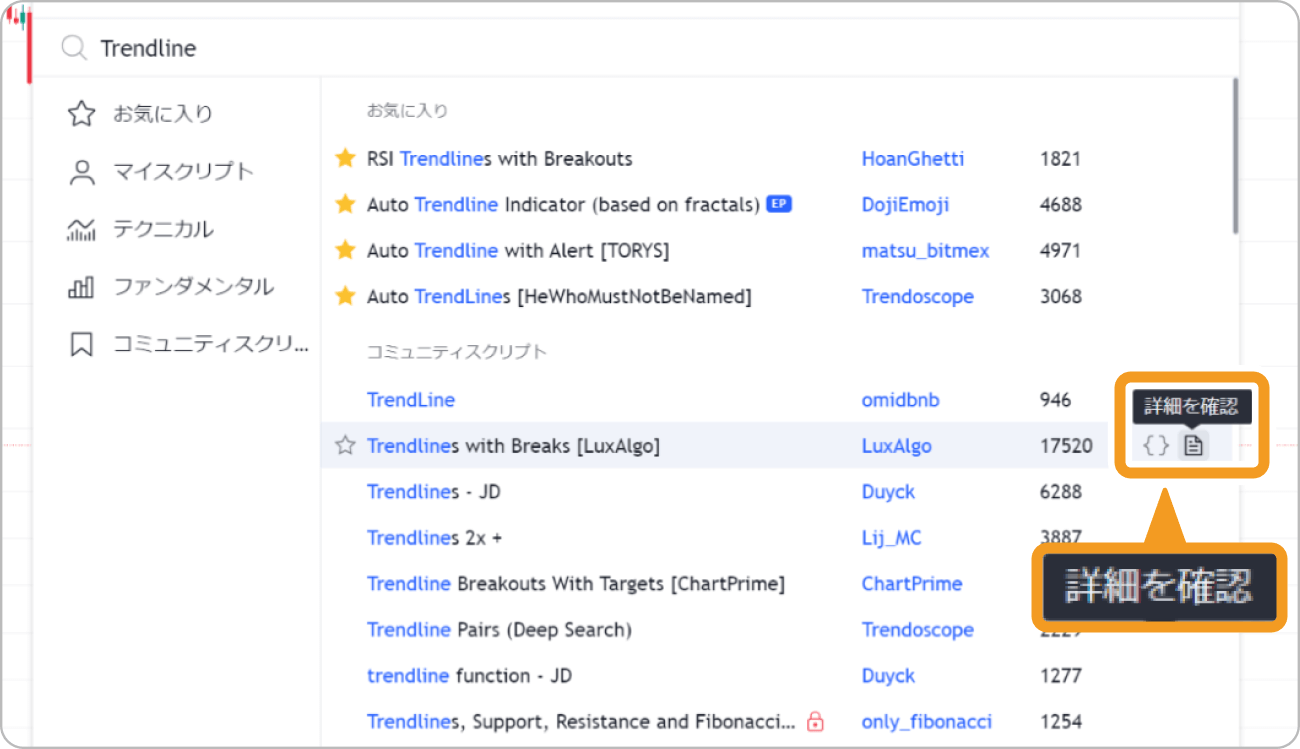Click the お気に入り section header in results
Image resolution: width=1300 pixels, height=749 pixels.
407,111
